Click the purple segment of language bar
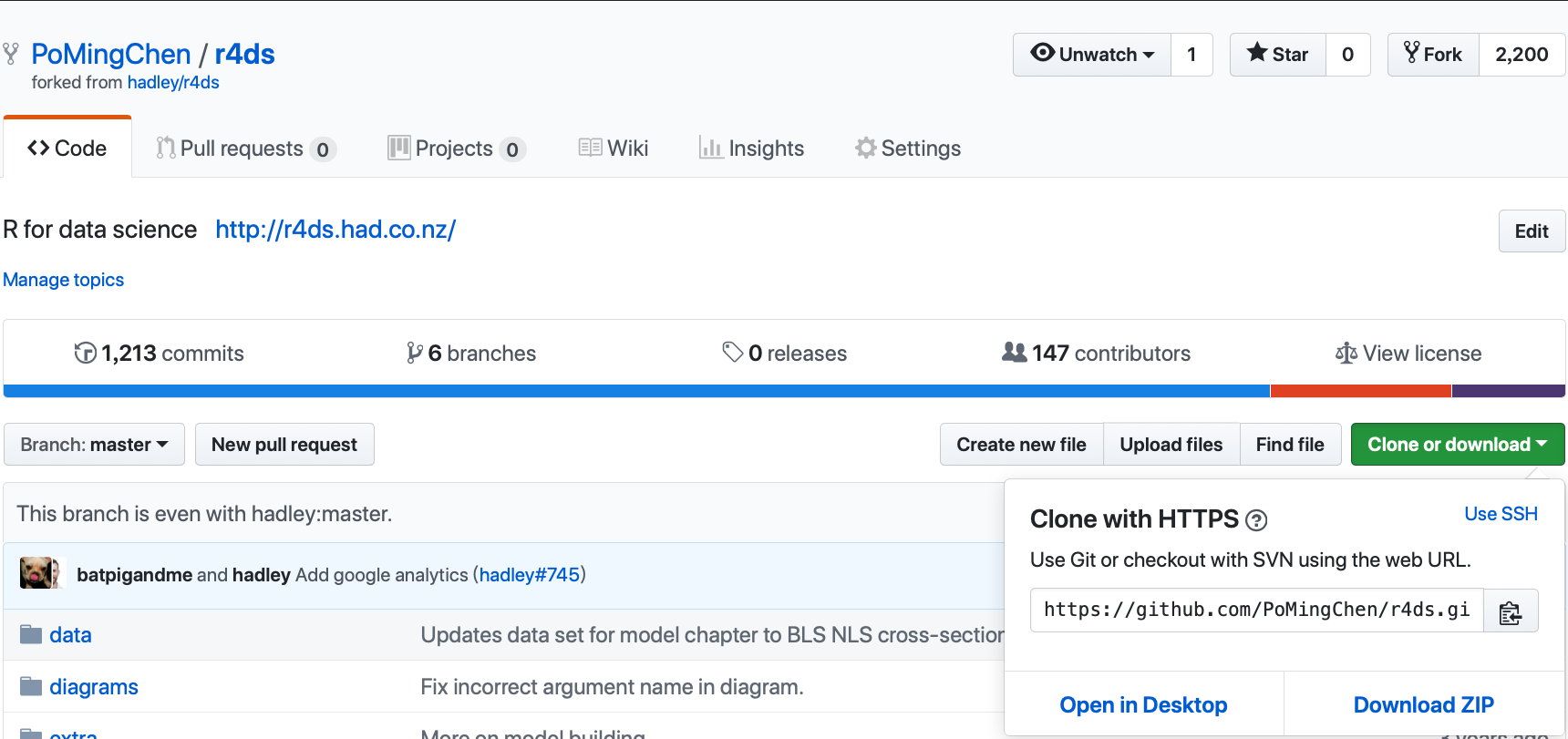1568x739 pixels. click(x=1509, y=391)
